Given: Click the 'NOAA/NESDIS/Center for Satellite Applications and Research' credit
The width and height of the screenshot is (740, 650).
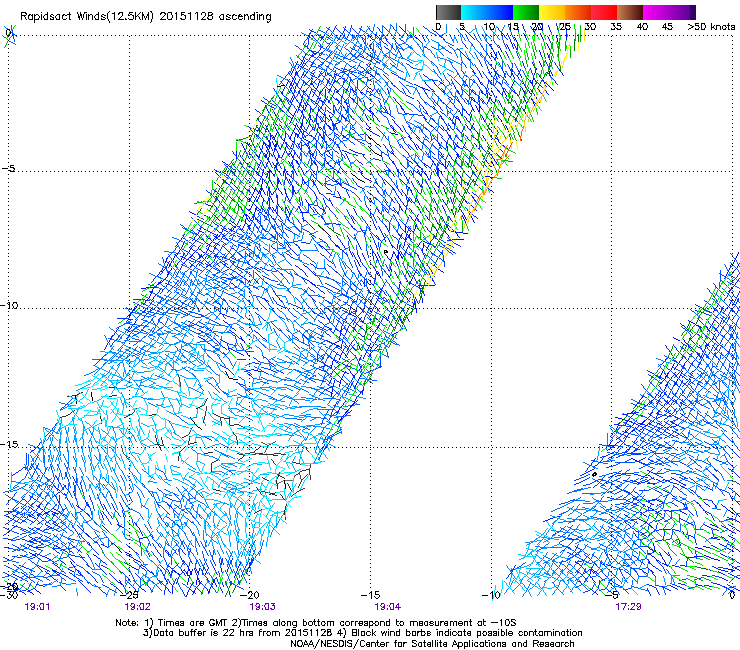Looking at the screenshot, I should coord(432,644).
